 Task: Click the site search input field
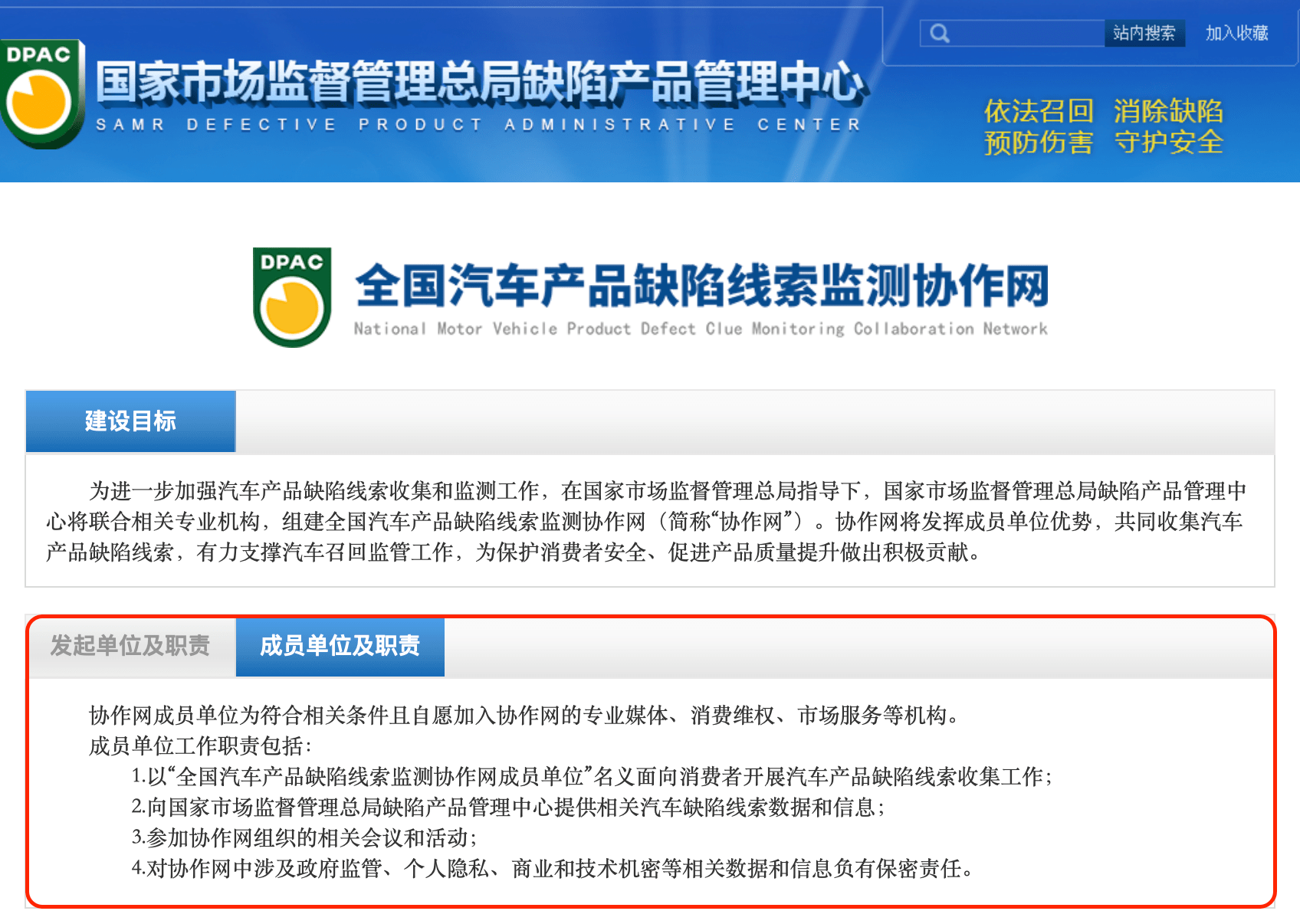[x=1013, y=33]
